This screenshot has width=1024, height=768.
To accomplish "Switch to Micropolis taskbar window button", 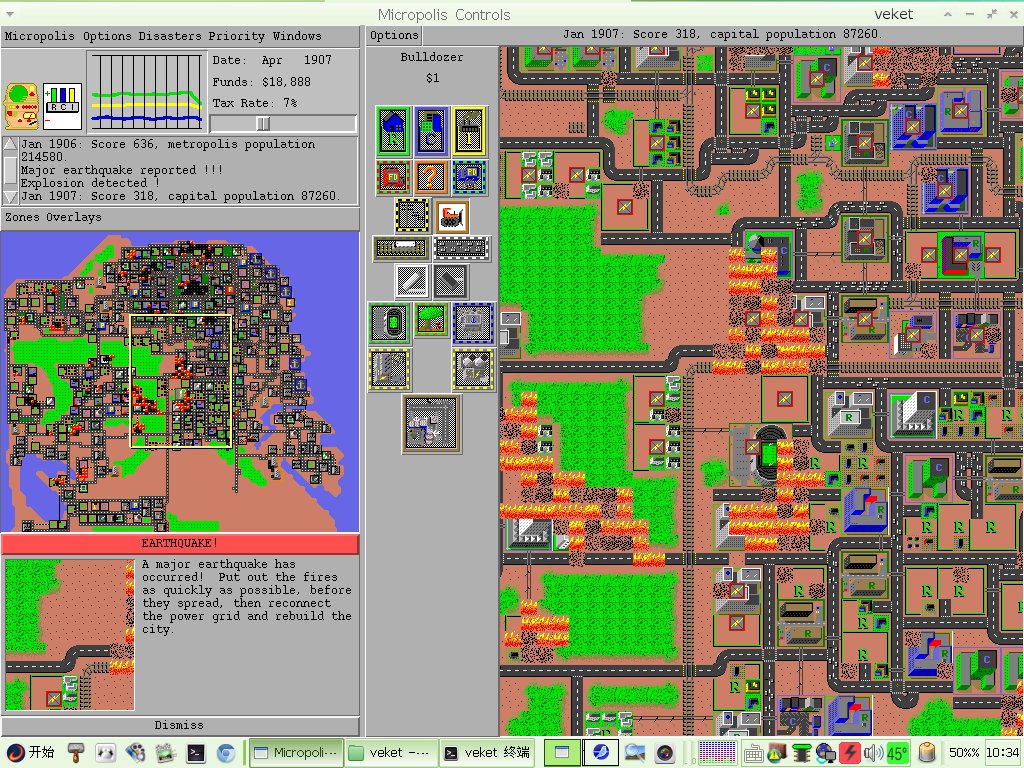I will click(297, 752).
